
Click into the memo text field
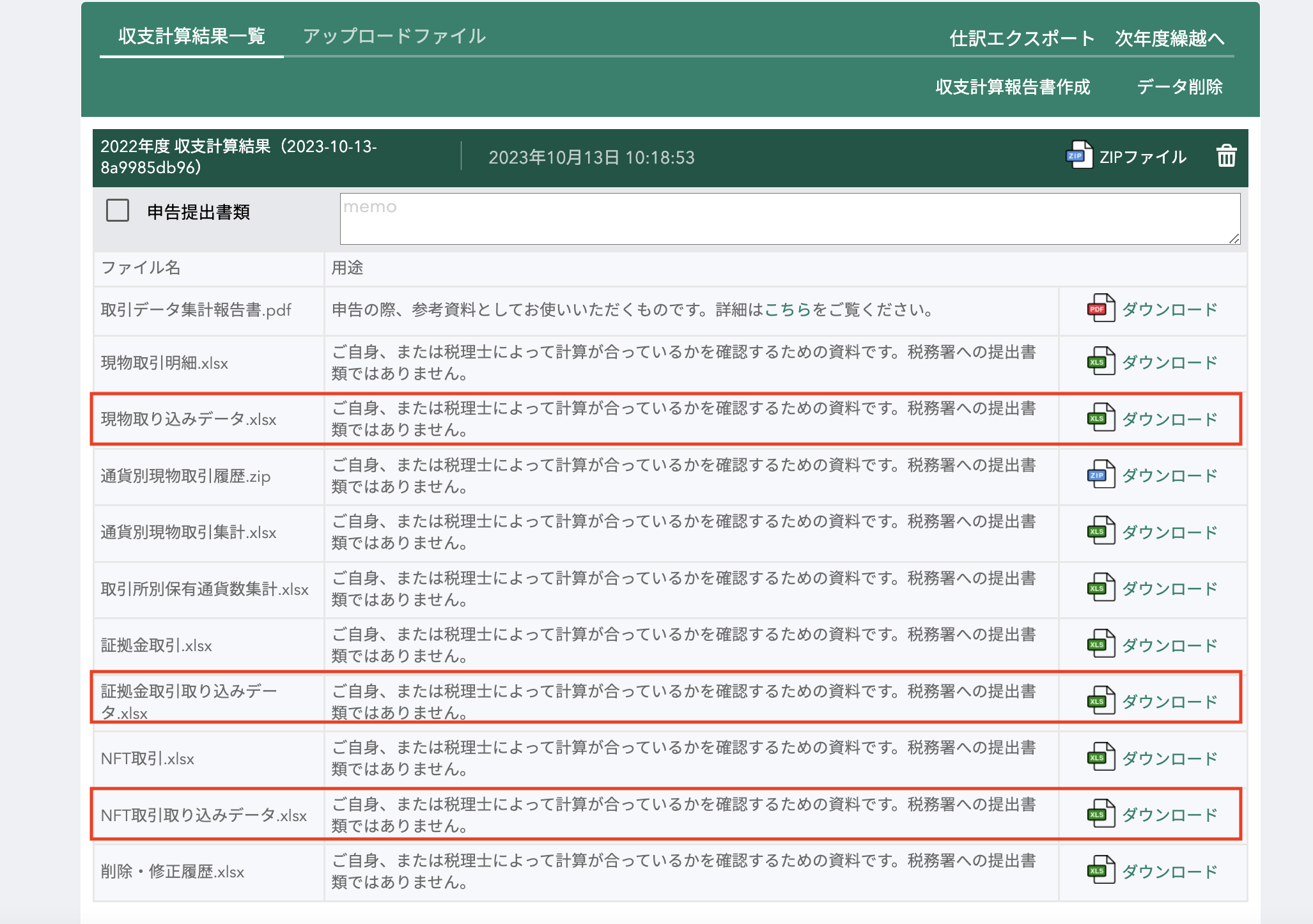(x=790, y=219)
